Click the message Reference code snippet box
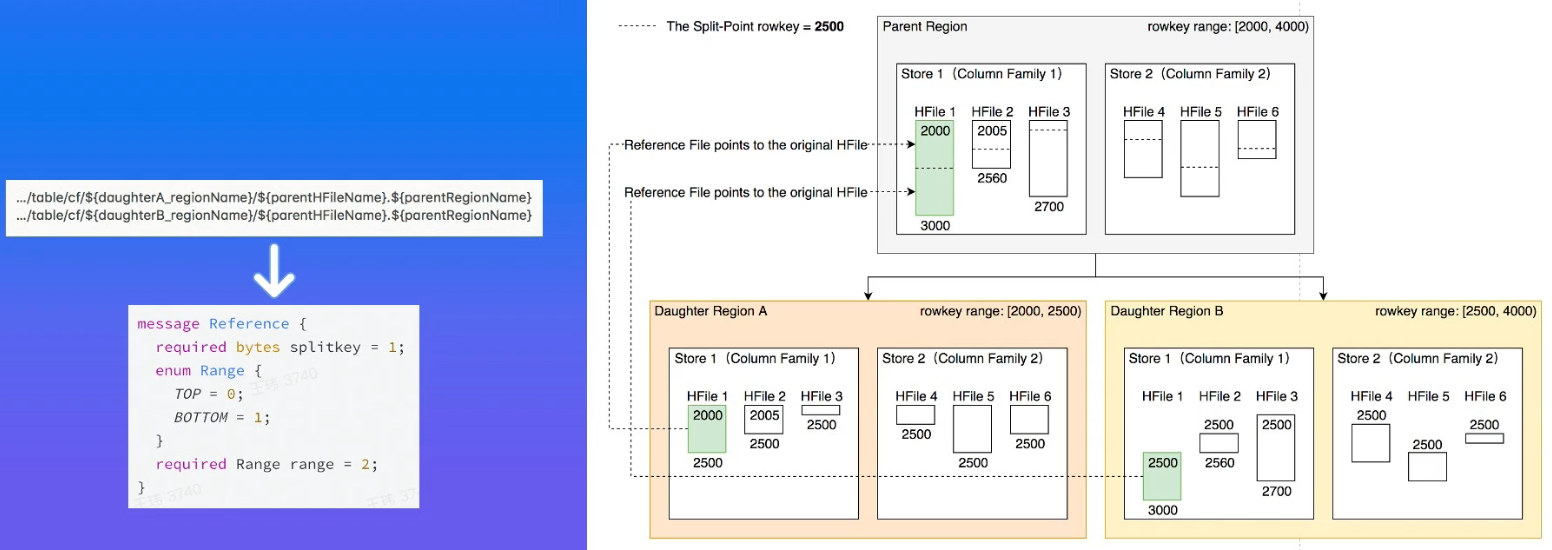This screenshot has height=550, width=1552. [x=273, y=406]
